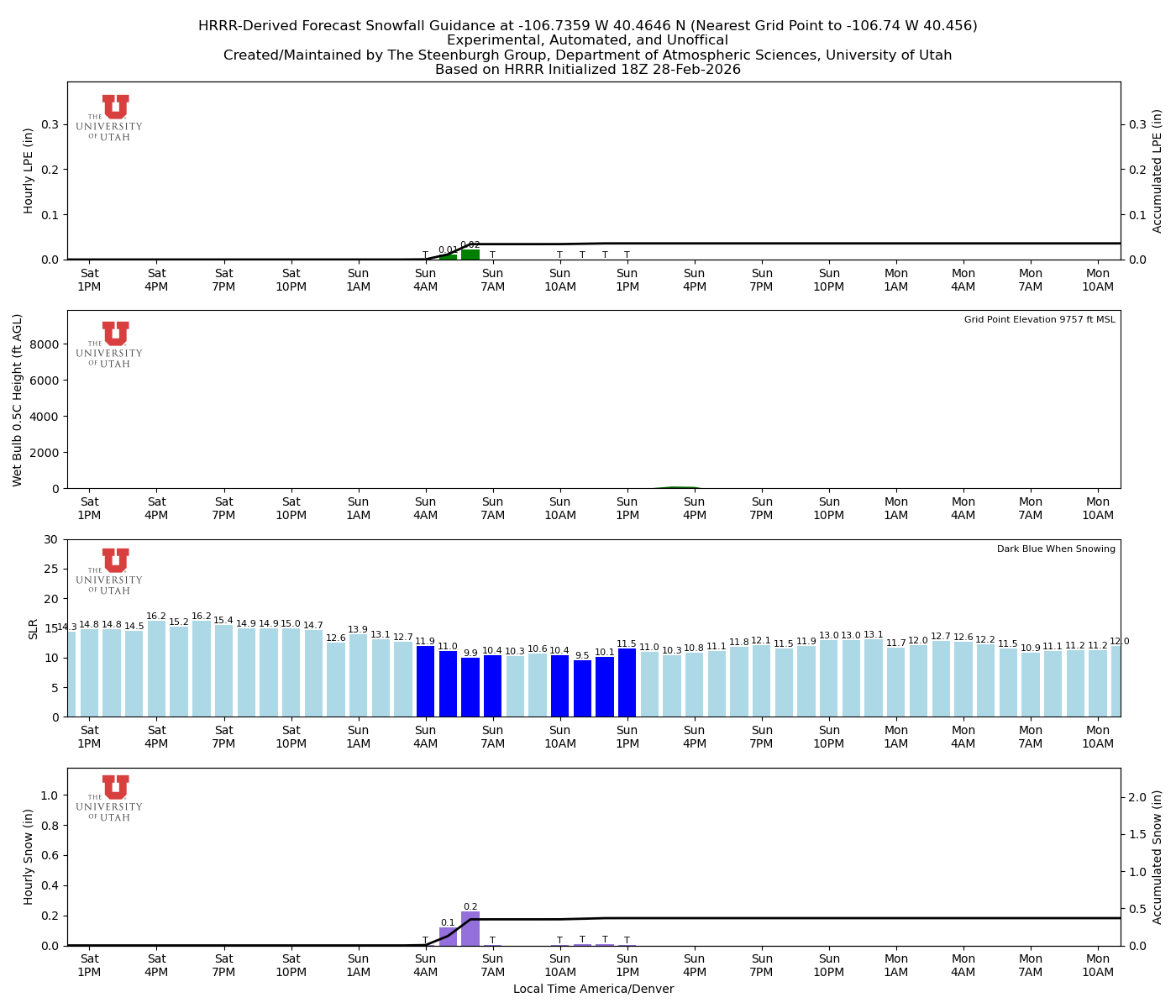Image resolution: width=1176 pixels, height=1008 pixels.
Task: Open the Local Time America/Denver axis label
Action: [594, 989]
